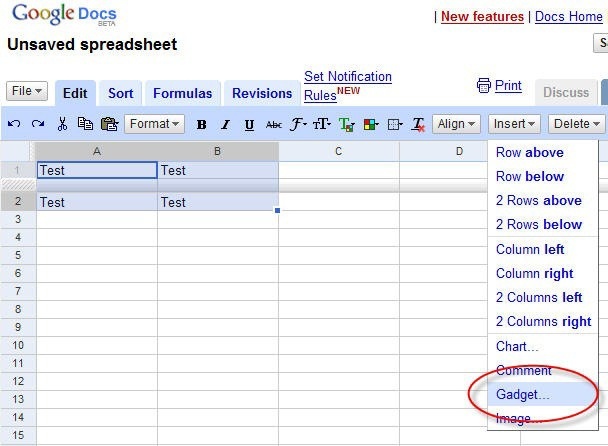Image resolution: width=608 pixels, height=446 pixels.
Task: Open the font family picker
Action: pos(298,124)
